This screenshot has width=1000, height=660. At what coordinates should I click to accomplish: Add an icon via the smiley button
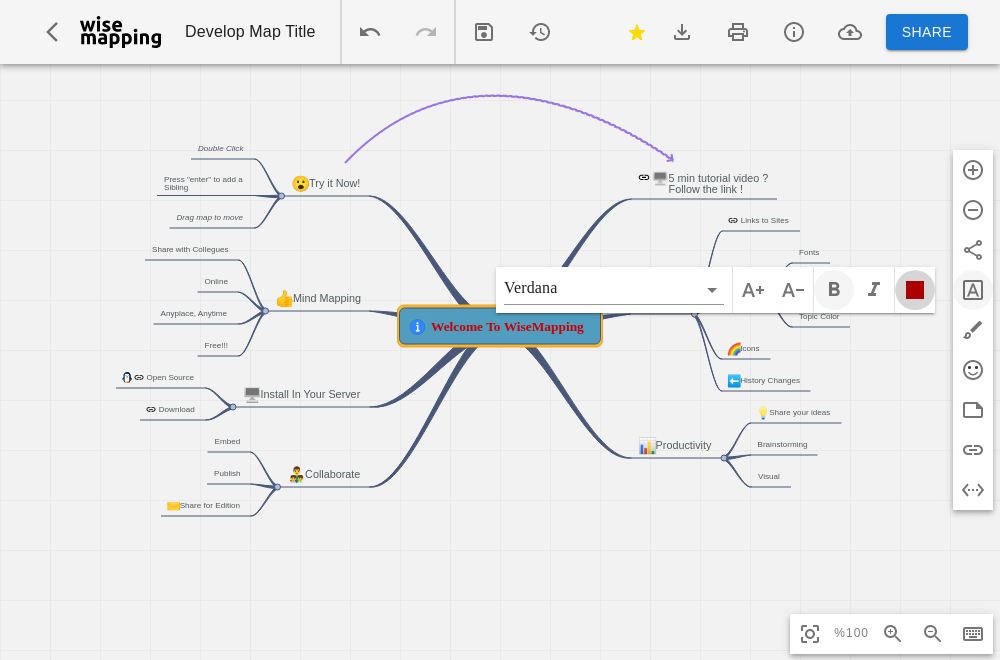coord(973,370)
